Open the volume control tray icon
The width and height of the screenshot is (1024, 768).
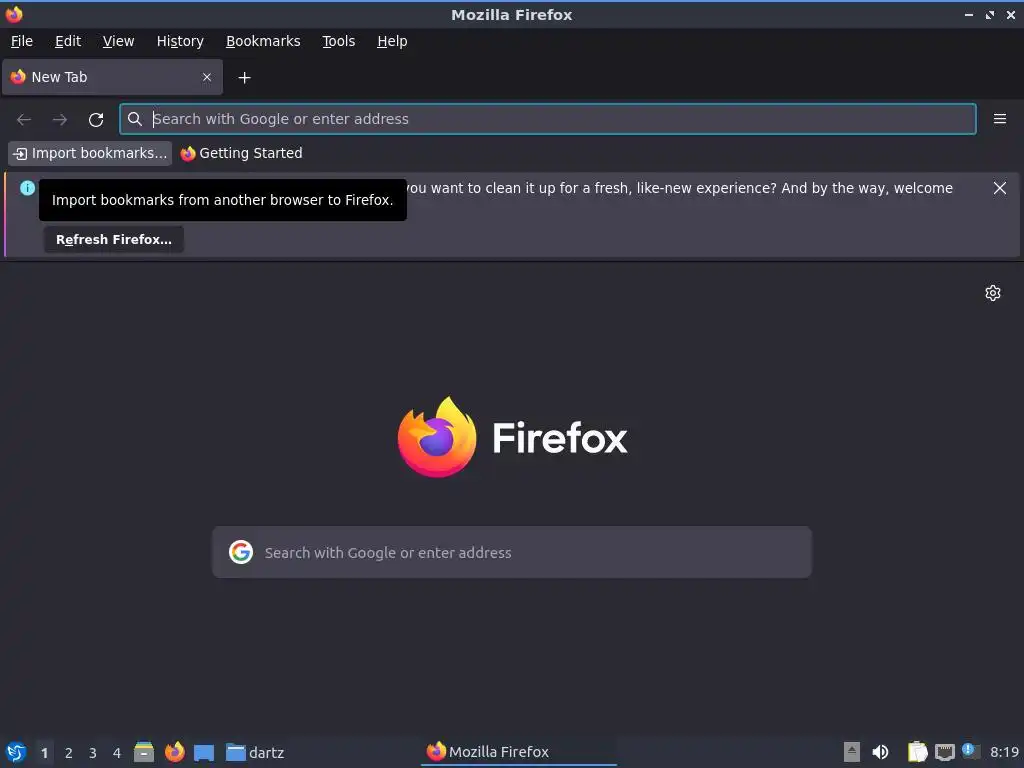(x=881, y=752)
